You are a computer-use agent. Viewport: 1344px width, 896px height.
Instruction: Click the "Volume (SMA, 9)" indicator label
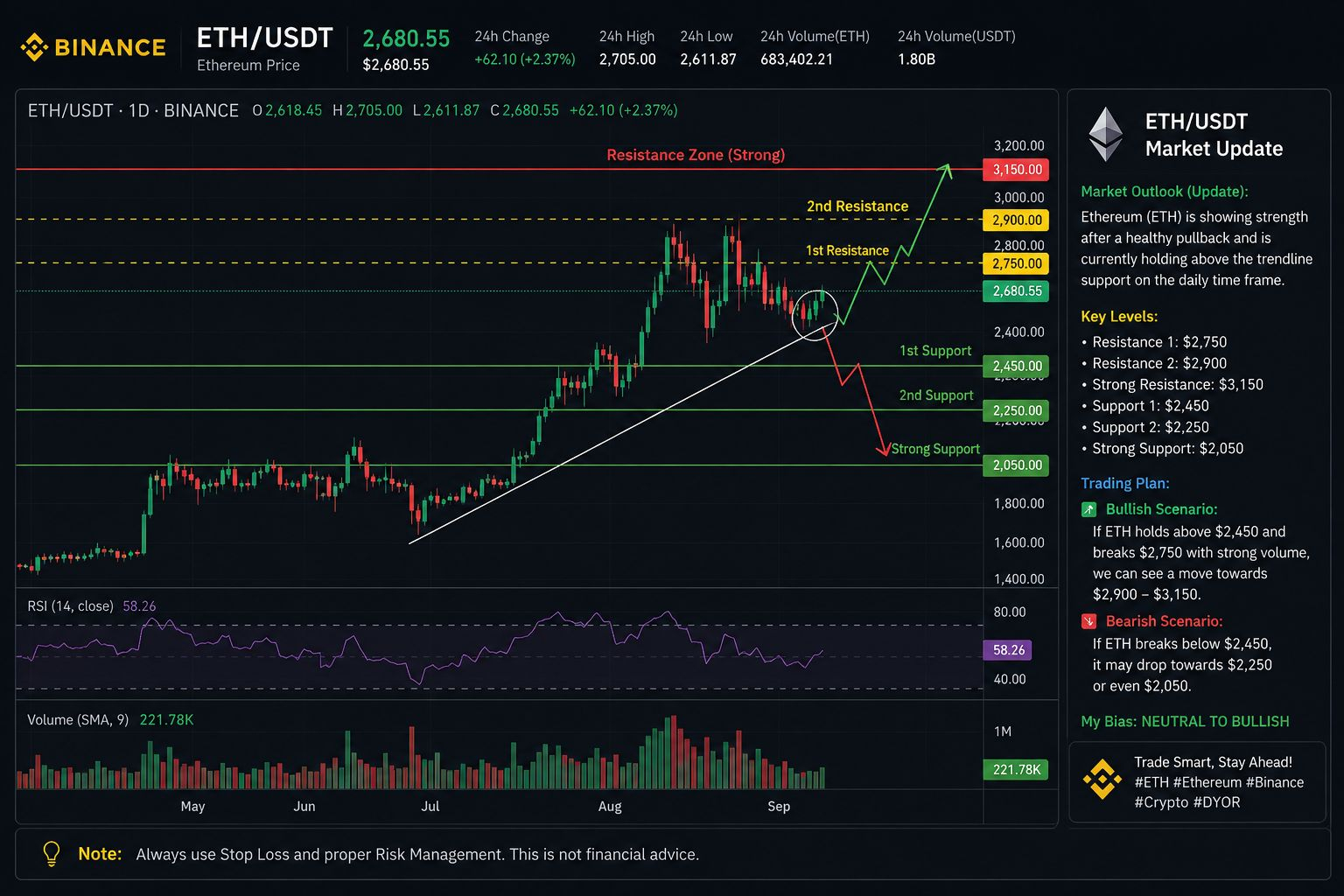pos(78,720)
